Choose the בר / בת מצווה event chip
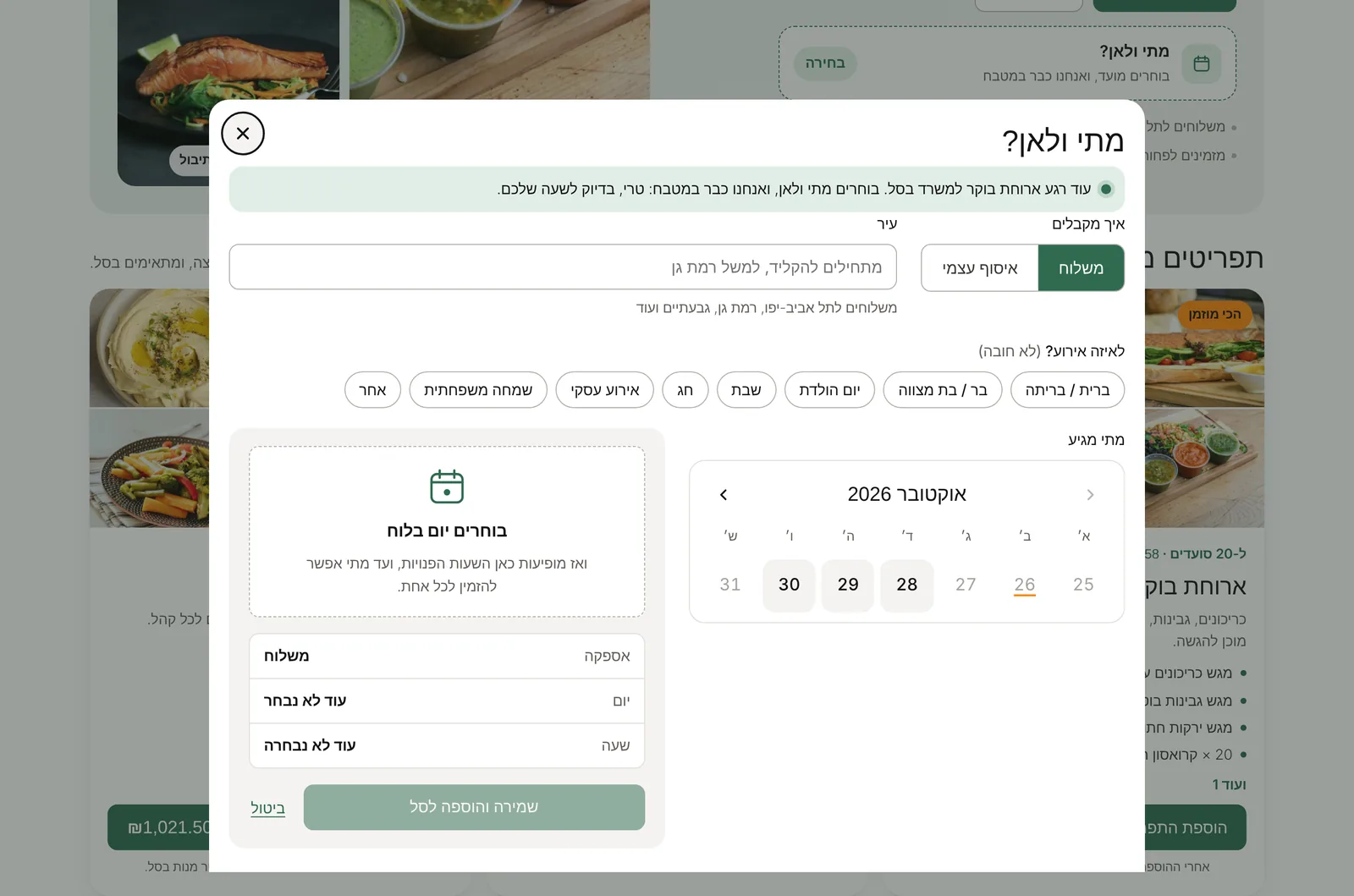The height and width of the screenshot is (896, 1354). (943, 390)
